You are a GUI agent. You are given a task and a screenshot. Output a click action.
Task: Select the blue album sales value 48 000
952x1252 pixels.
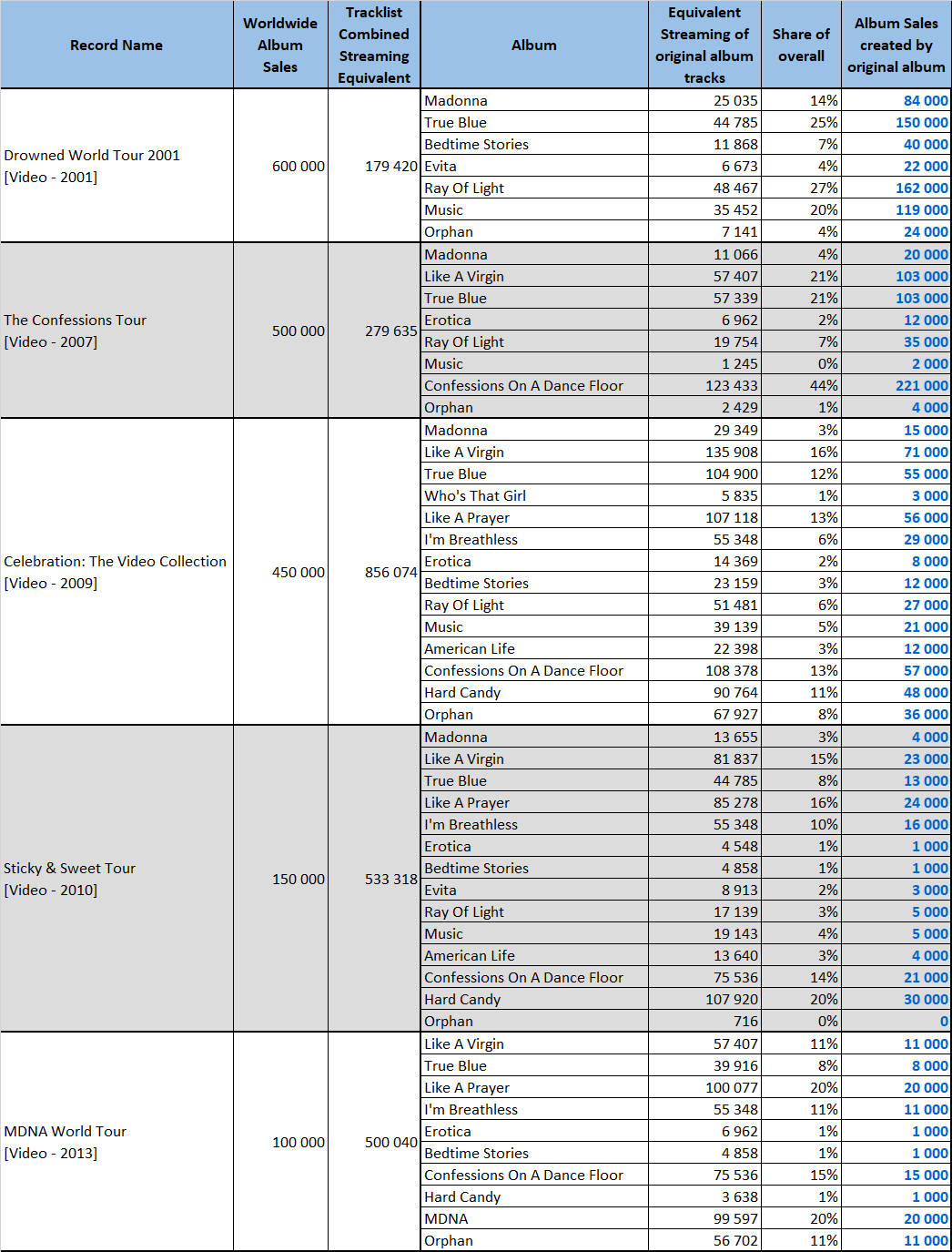pos(896,692)
